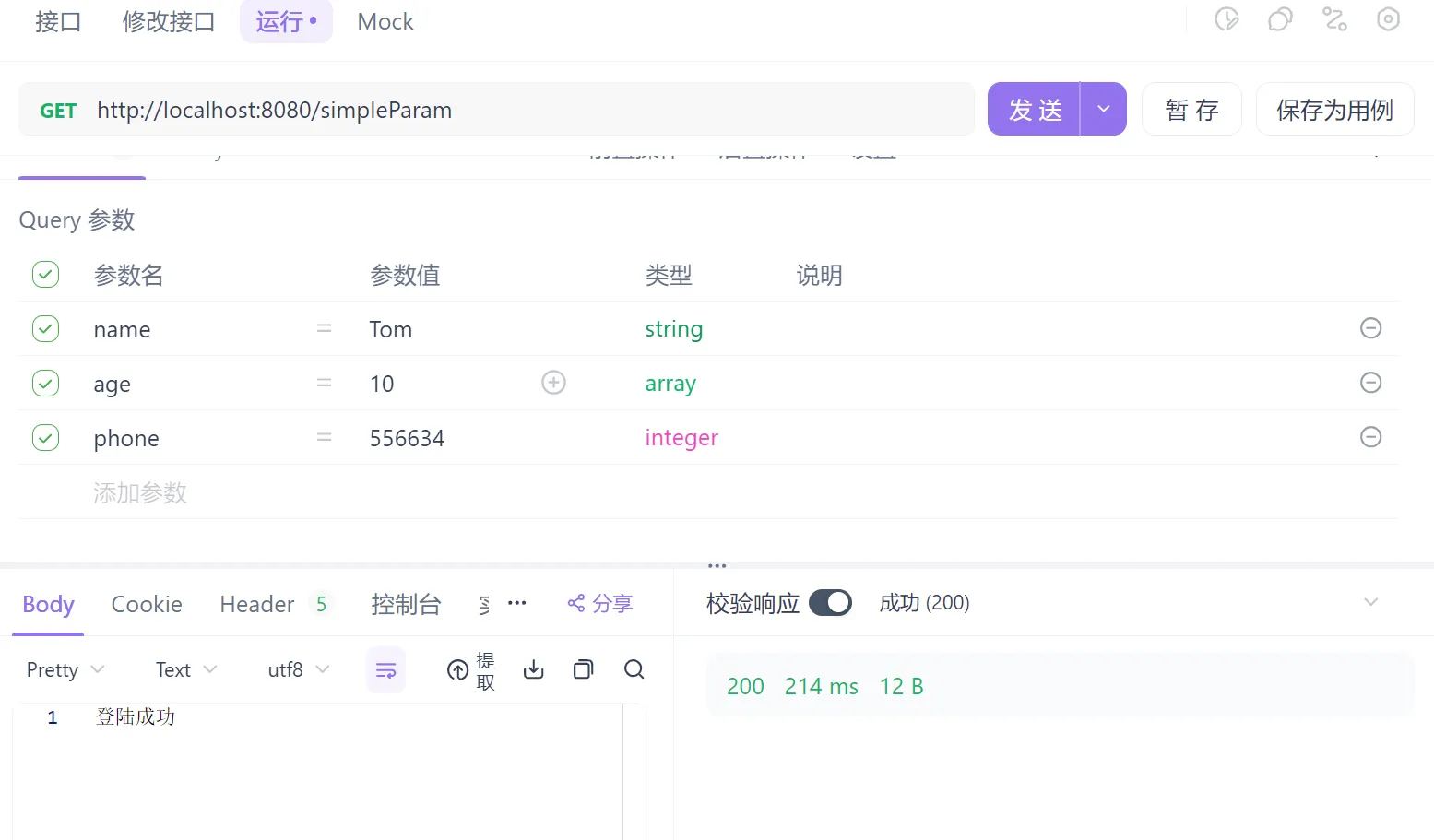Search within the response body
Screen dimensions: 1434x840
pos(634,669)
